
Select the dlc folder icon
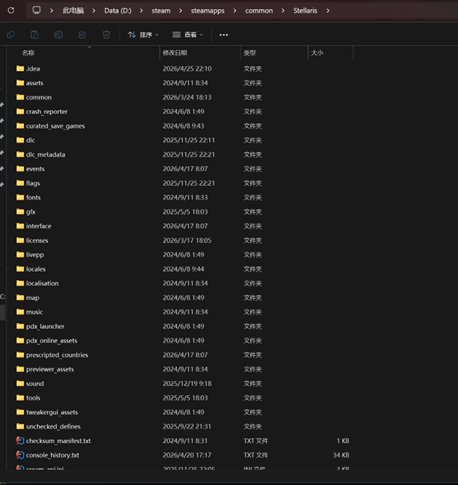pyautogui.click(x=20, y=140)
